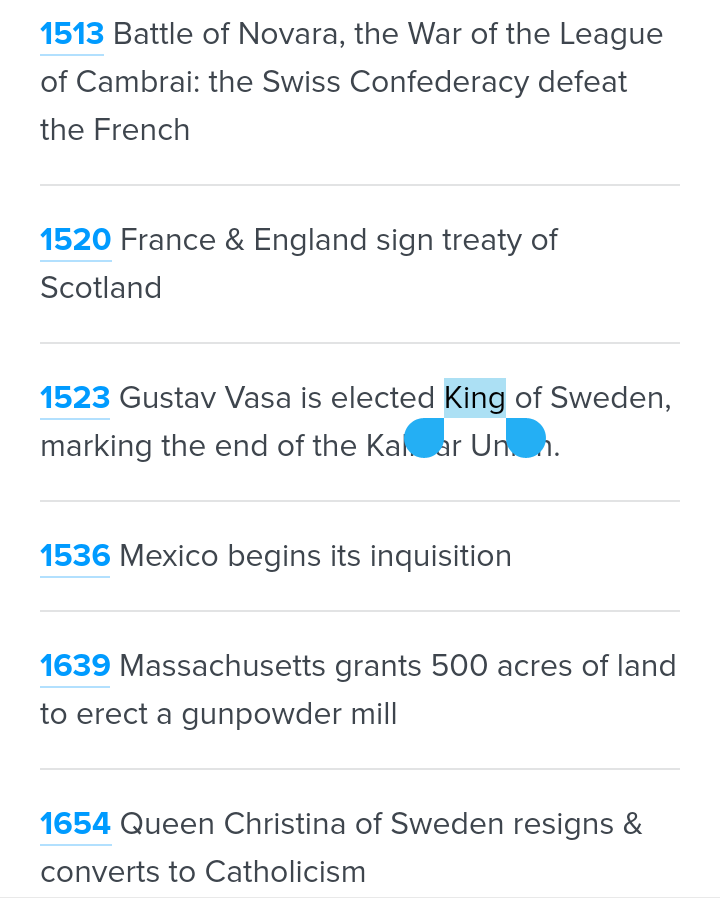Click the highlighted word "King"
Image resolution: width=720 pixels, height=923 pixels.
pyautogui.click(x=475, y=399)
